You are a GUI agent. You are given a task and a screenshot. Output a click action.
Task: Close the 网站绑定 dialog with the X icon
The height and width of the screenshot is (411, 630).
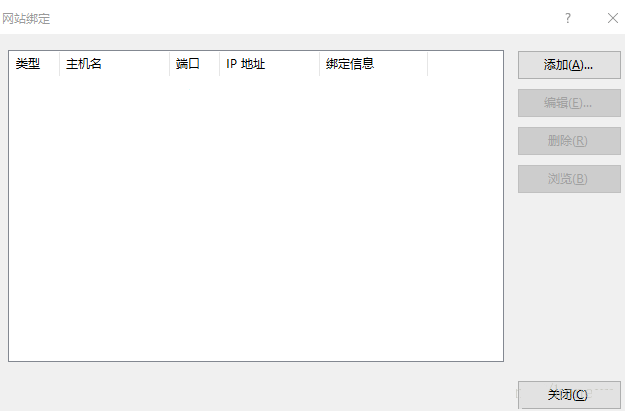[612, 18]
